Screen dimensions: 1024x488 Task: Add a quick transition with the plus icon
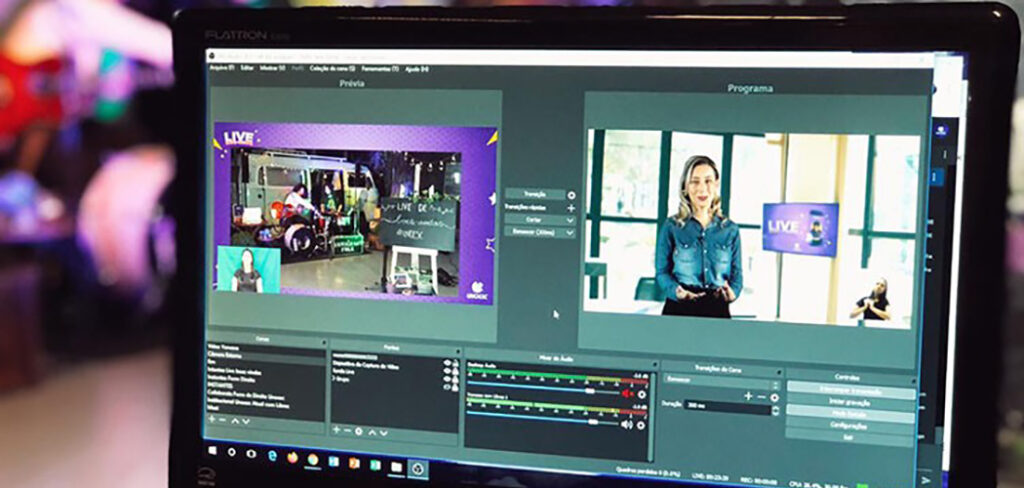click(x=571, y=208)
